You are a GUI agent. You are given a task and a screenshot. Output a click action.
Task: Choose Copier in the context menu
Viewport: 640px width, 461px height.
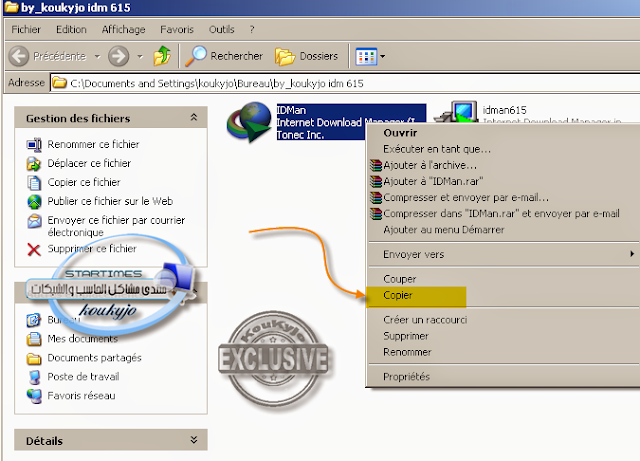(x=504, y=295)
